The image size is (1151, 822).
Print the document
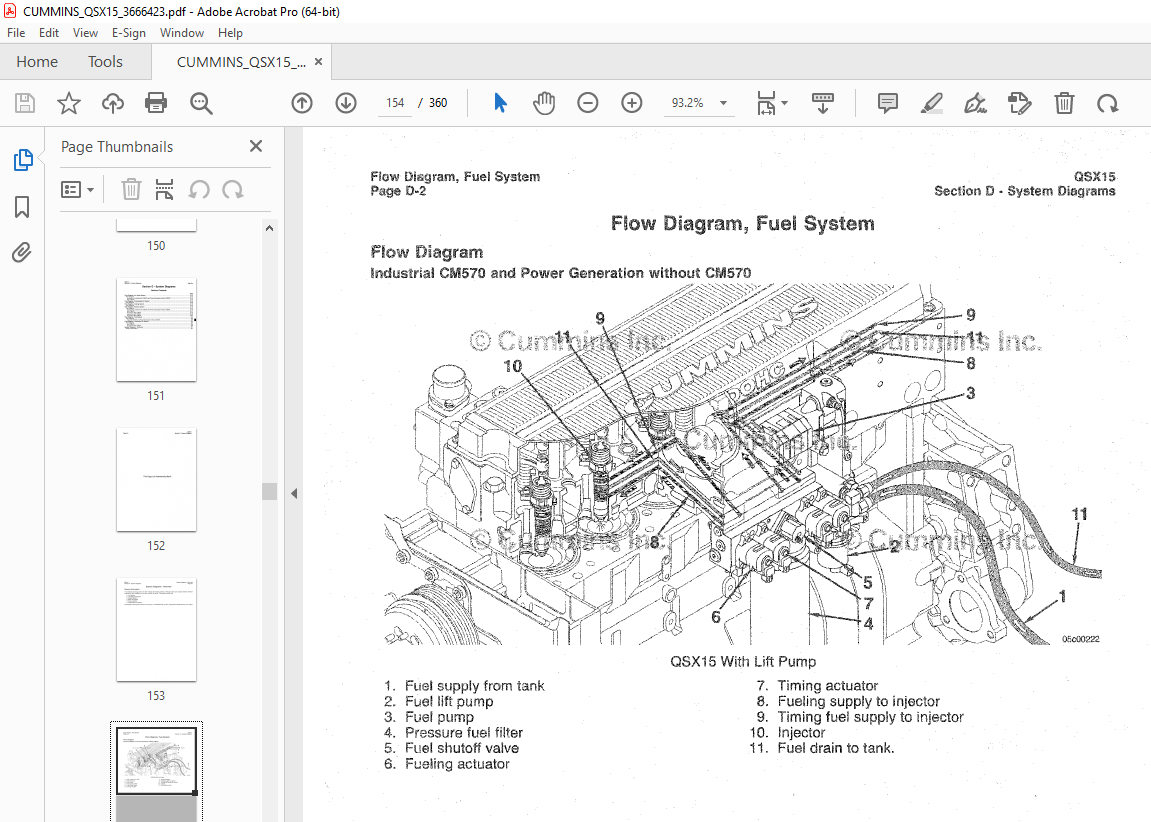156,103
